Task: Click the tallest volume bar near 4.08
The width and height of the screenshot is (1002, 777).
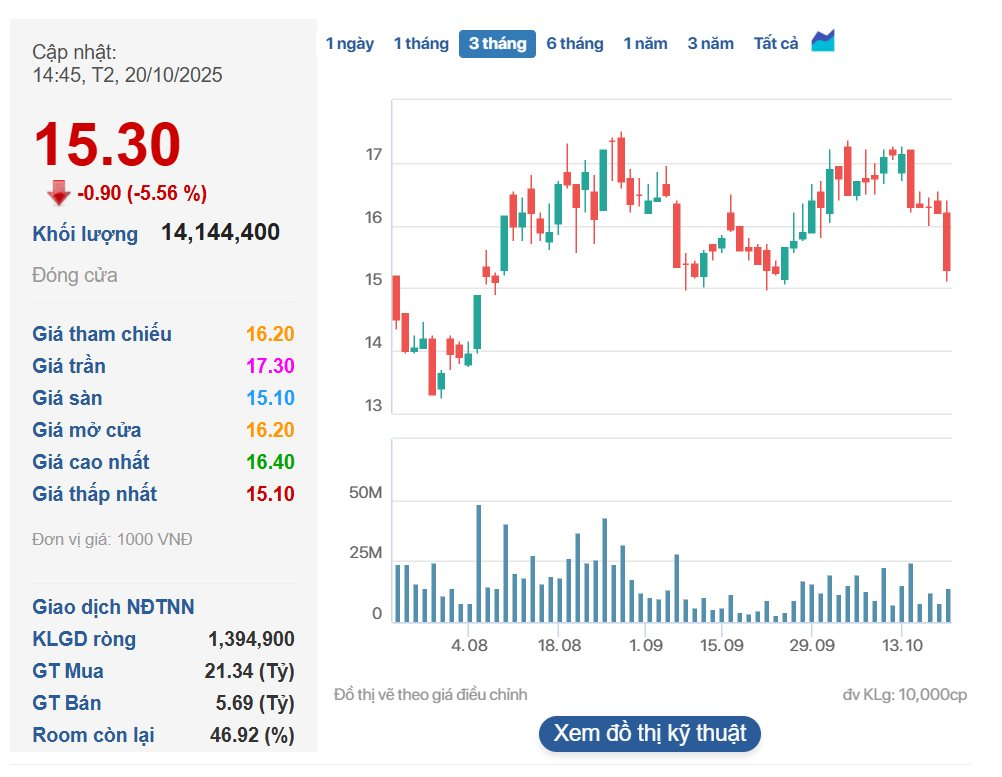Action: point(479,563)
